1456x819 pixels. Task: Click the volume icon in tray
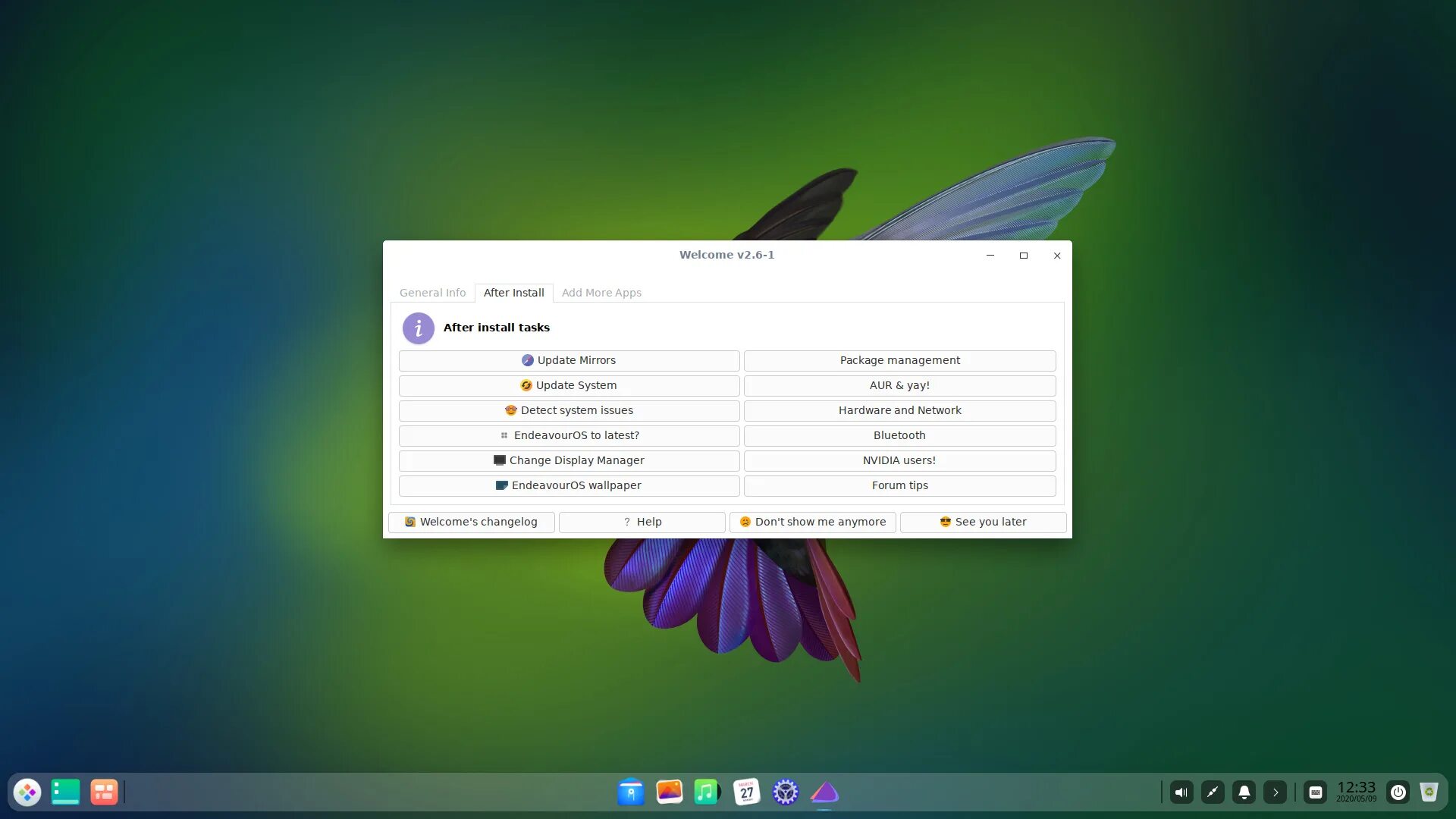click(x=1181, y=792)
